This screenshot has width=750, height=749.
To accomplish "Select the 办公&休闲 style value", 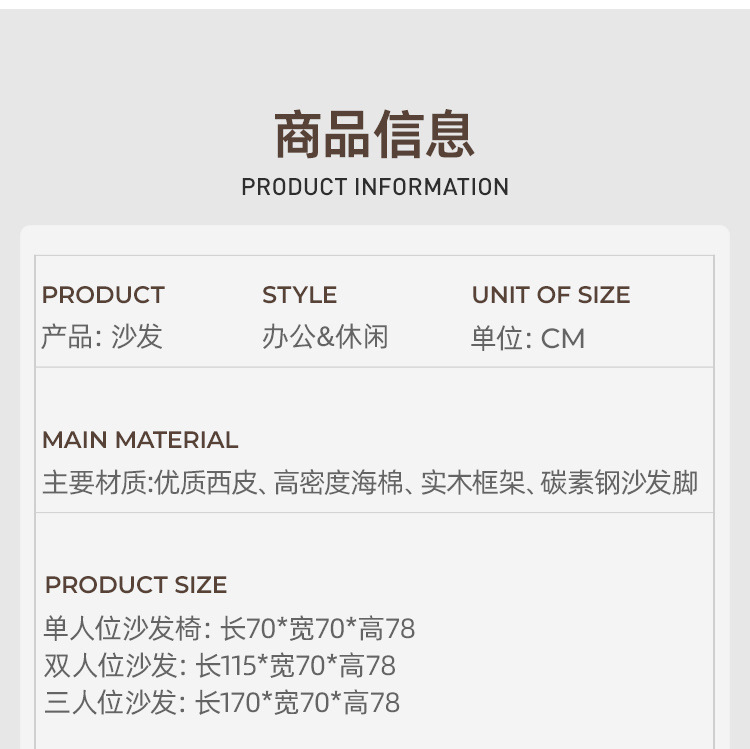I will click(325, 337).
